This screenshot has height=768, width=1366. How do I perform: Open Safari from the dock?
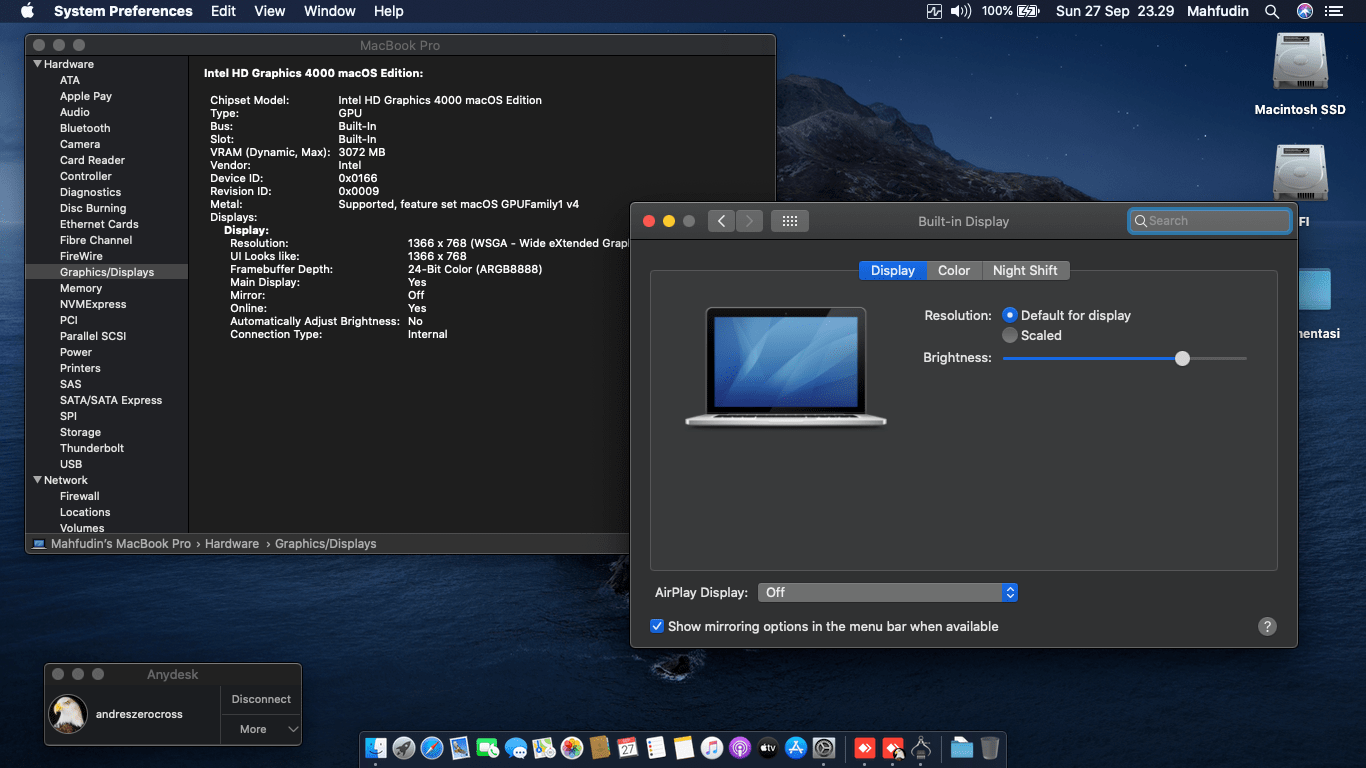coord(432,748)
